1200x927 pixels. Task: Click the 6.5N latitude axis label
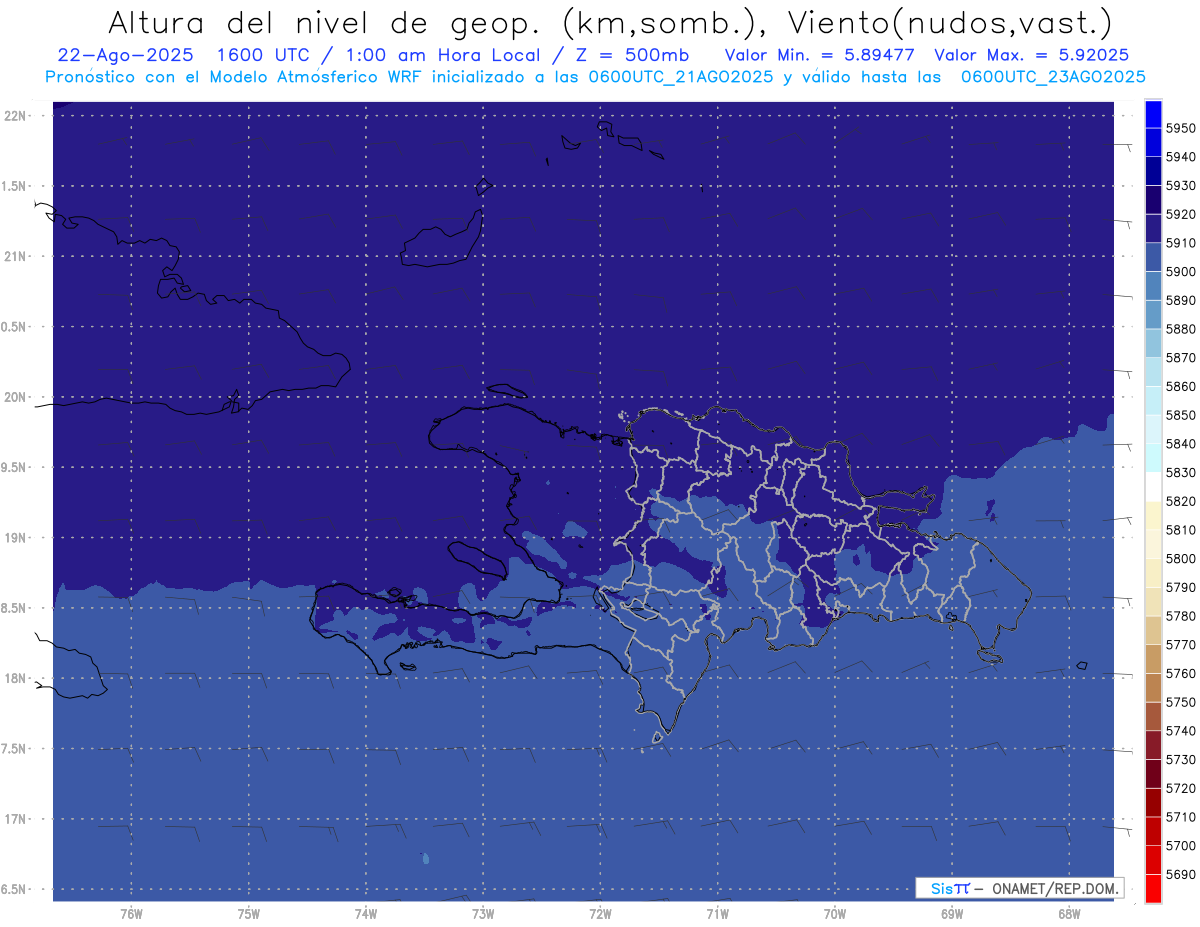15,889
